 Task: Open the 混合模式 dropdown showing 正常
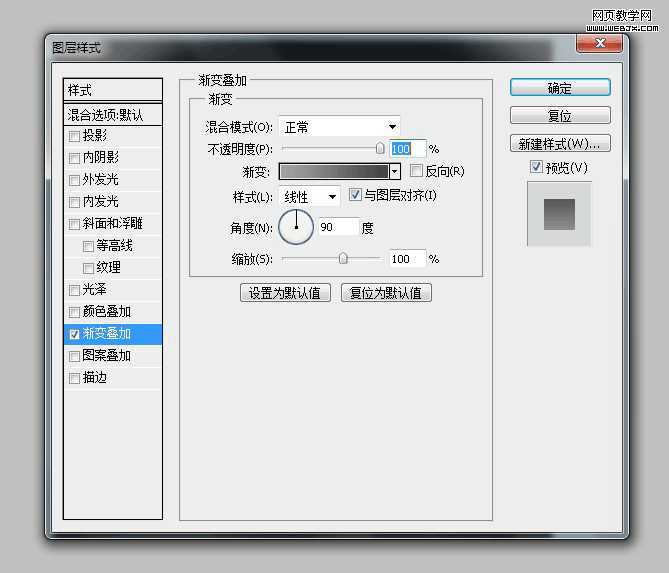click(340, 127)
